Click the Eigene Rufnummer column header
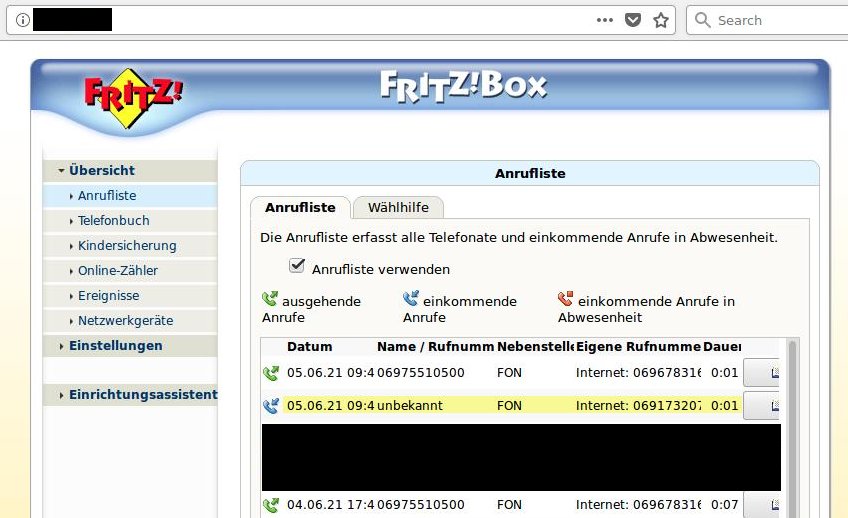This screenshot has width=848, height=518. (638, 347)
